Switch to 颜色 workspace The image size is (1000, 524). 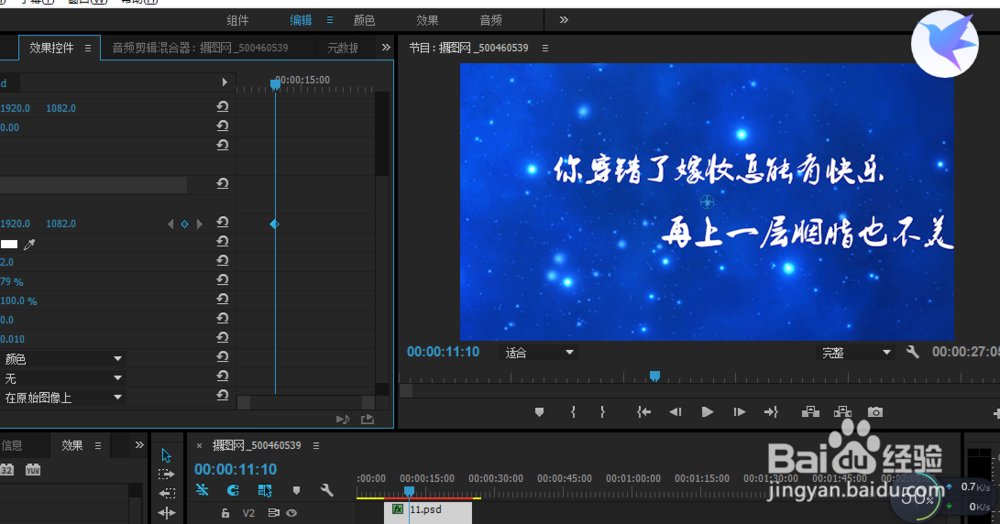click(364, 20)
